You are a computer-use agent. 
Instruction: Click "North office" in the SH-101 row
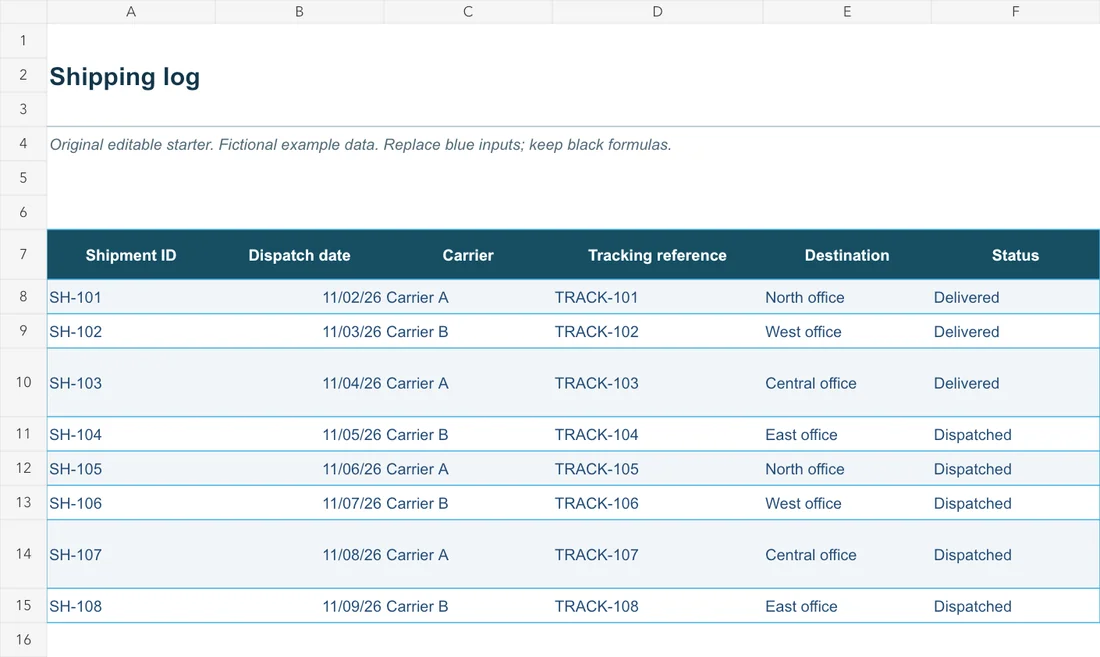point(805,297)
